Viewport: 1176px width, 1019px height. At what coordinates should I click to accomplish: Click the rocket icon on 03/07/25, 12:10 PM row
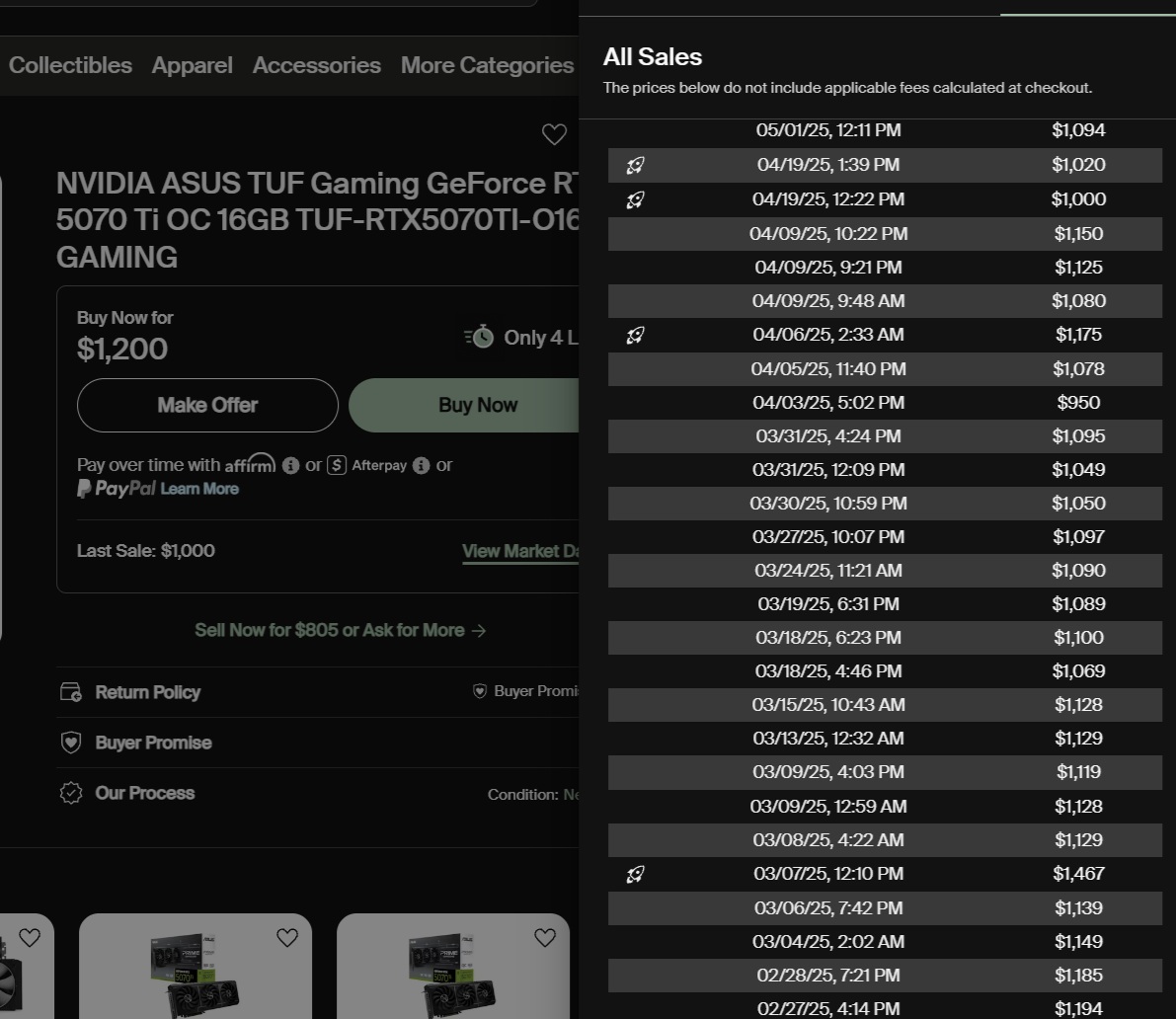tap(635, 874)
